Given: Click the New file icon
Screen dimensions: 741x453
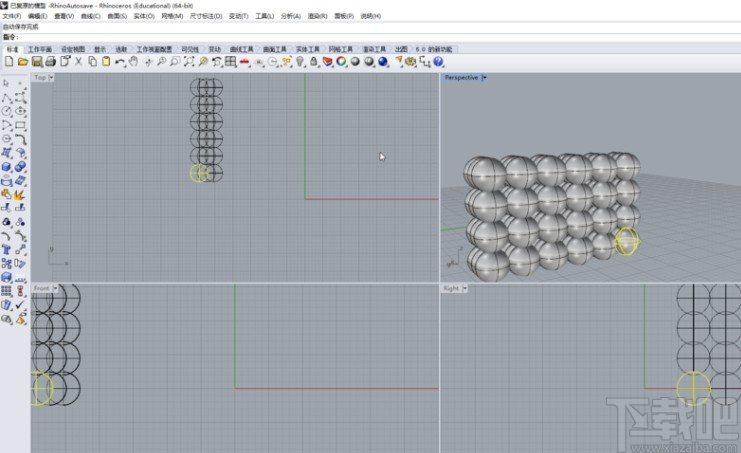Looking at the screenshot, I should click(8, 62).
